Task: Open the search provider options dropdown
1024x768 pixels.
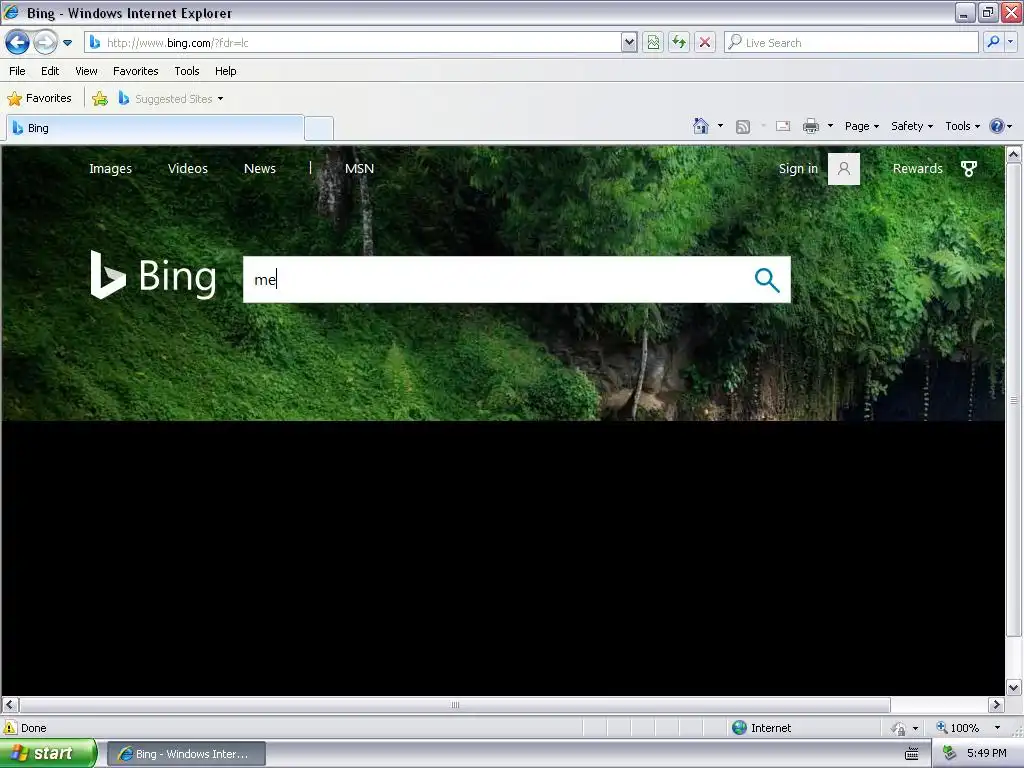Action: tap(1010, 43)
